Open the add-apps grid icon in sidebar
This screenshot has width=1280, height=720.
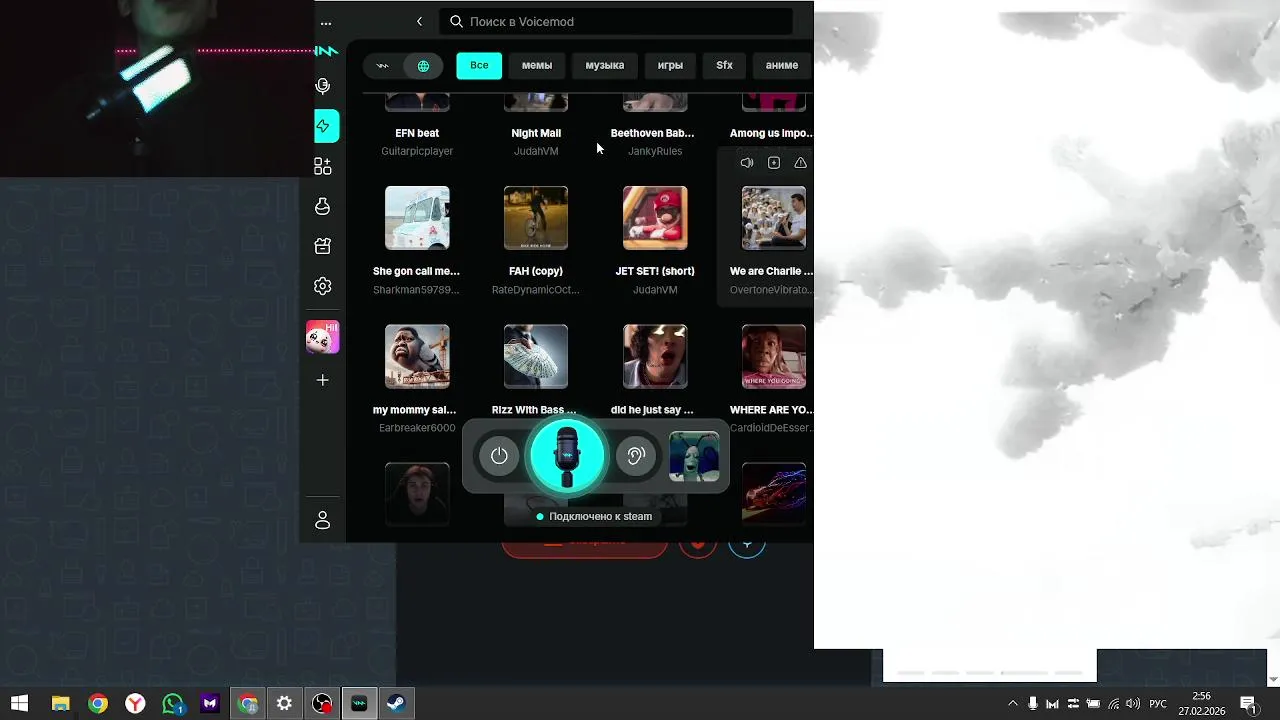pos(322,166)
